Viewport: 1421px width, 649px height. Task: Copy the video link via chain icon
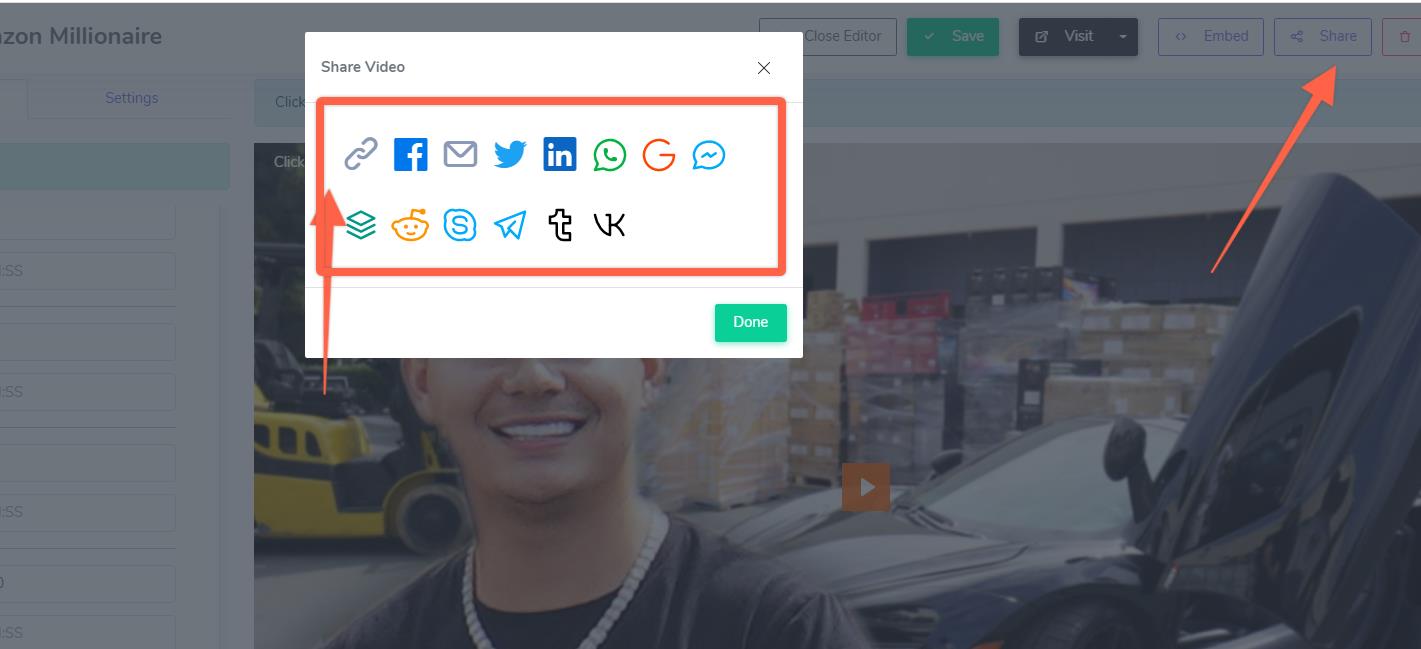(x=360, y=155)
